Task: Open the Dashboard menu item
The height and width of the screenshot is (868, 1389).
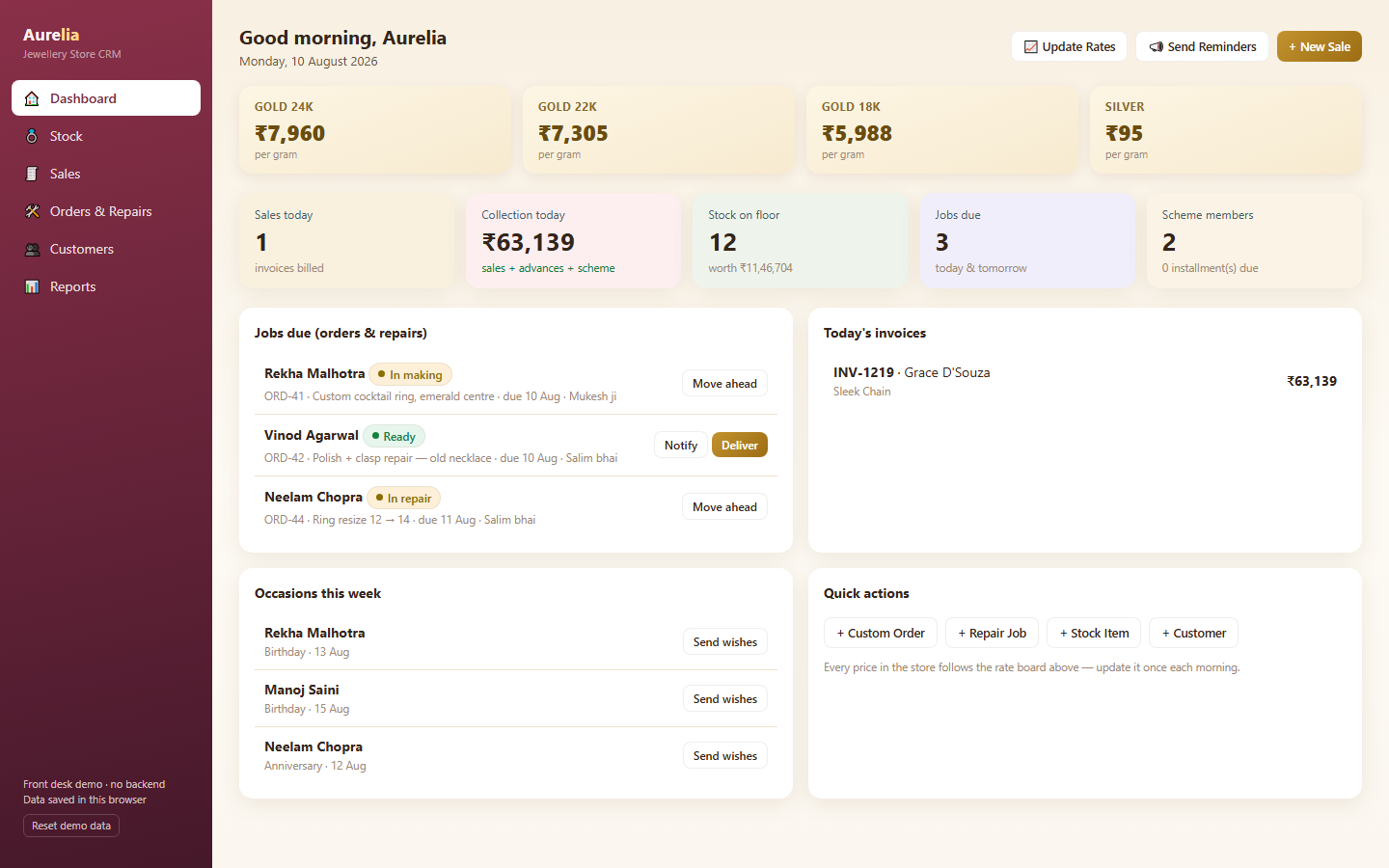Action: click(x=106, y=98)
